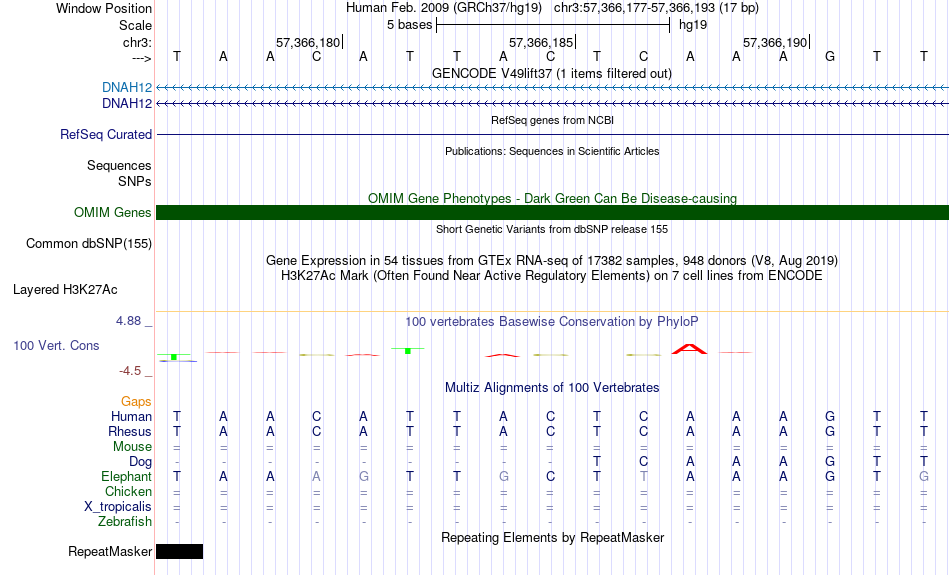Click the GENCODE V49lift37 track title
This screenshot has width=950, height=575.
pyautogui.click(x=552, y=73)
